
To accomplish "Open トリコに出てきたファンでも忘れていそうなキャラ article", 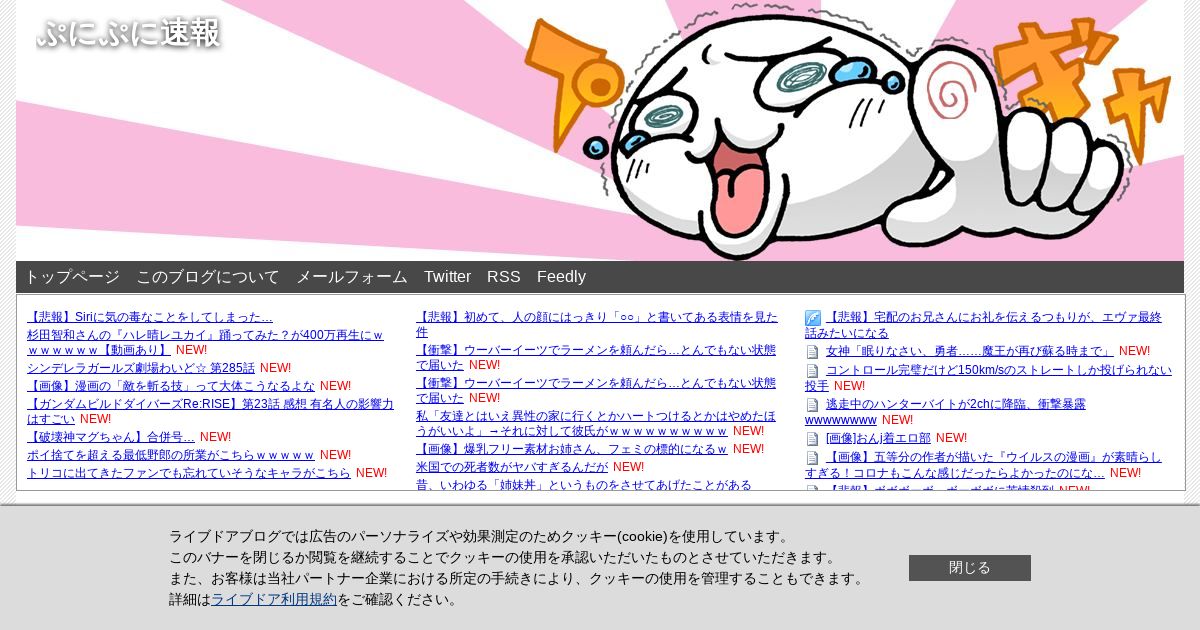I will coord(189,473).
